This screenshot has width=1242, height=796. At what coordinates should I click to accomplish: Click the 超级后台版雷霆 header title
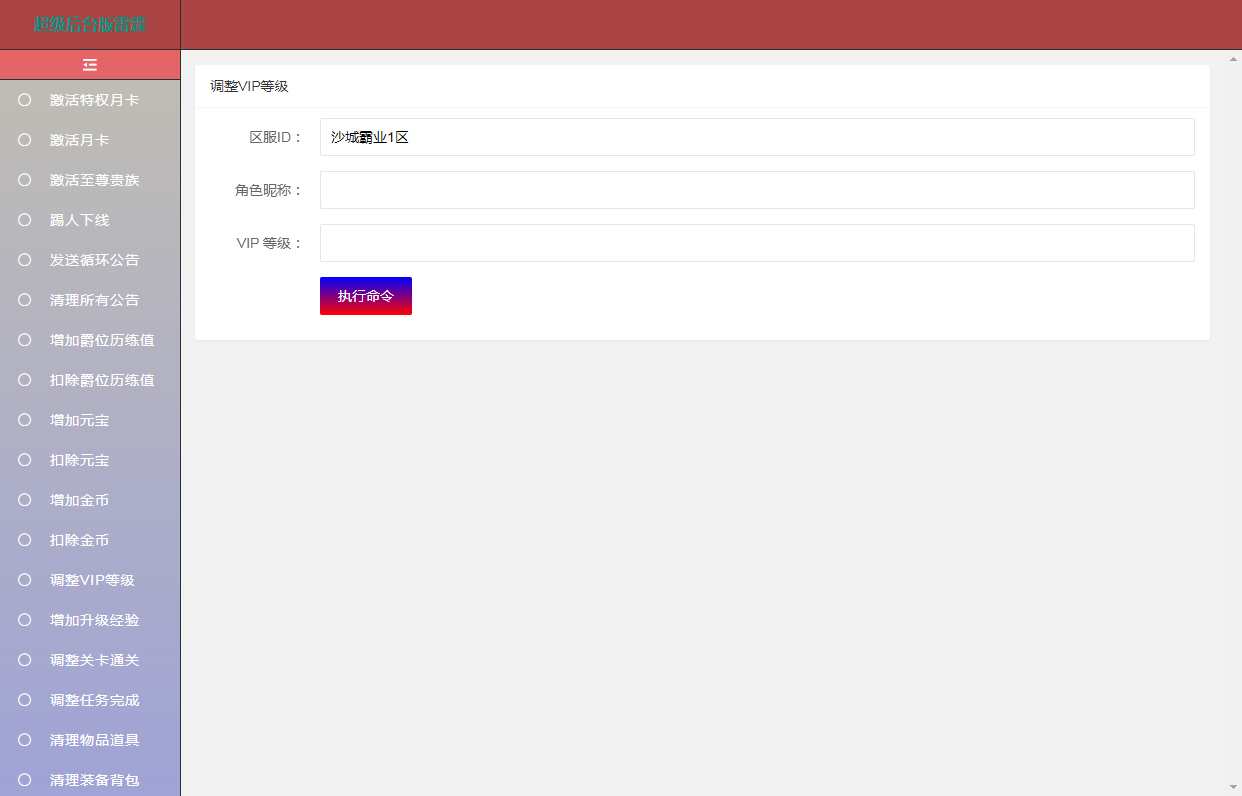tap(89, 23)
